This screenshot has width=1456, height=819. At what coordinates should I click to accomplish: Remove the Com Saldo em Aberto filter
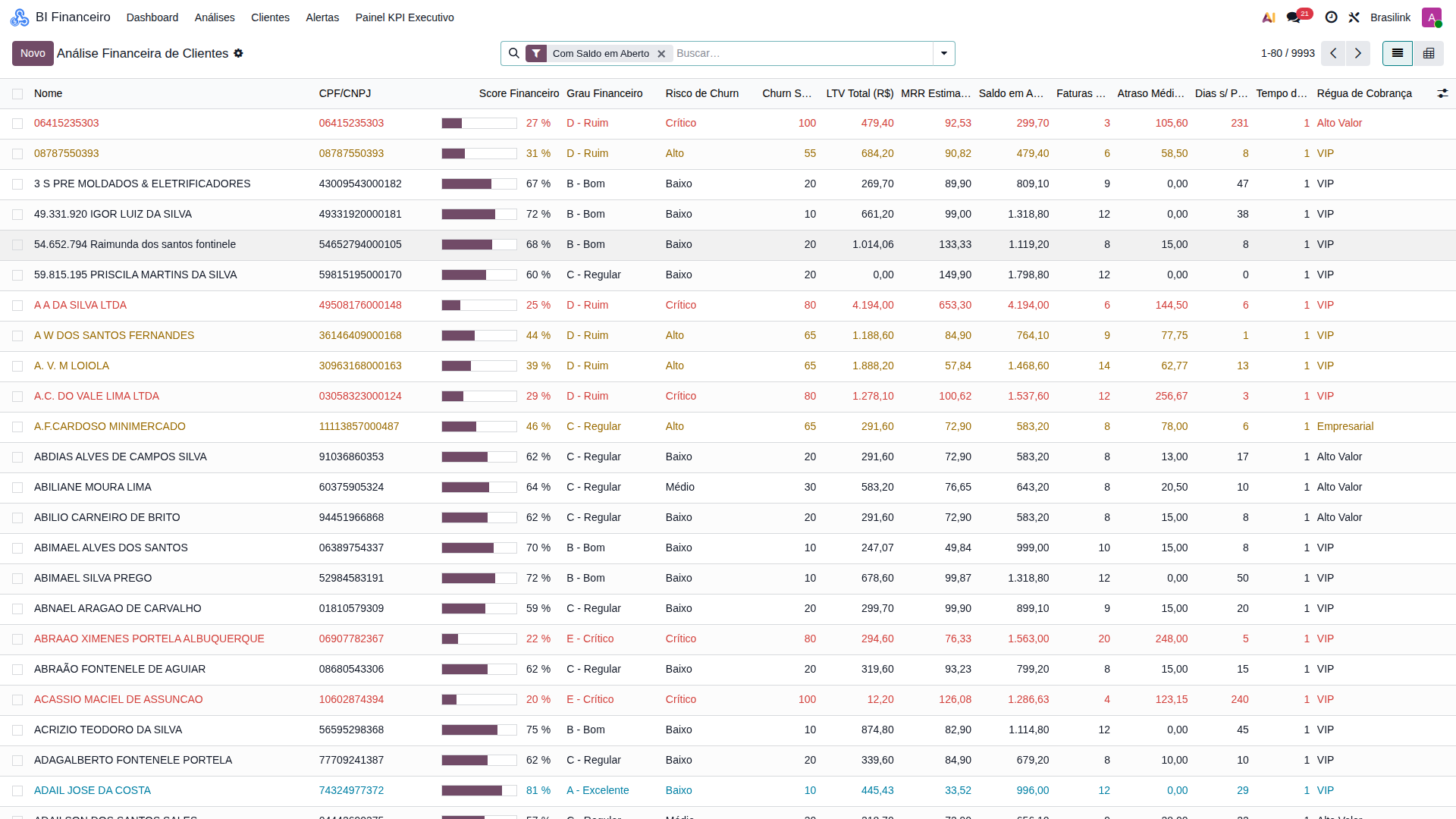[x=661, y=54]
